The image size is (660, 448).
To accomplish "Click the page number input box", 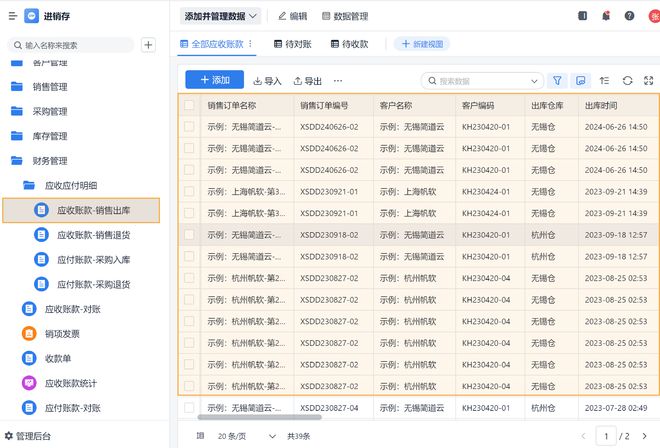I will (x=606, y=436).
